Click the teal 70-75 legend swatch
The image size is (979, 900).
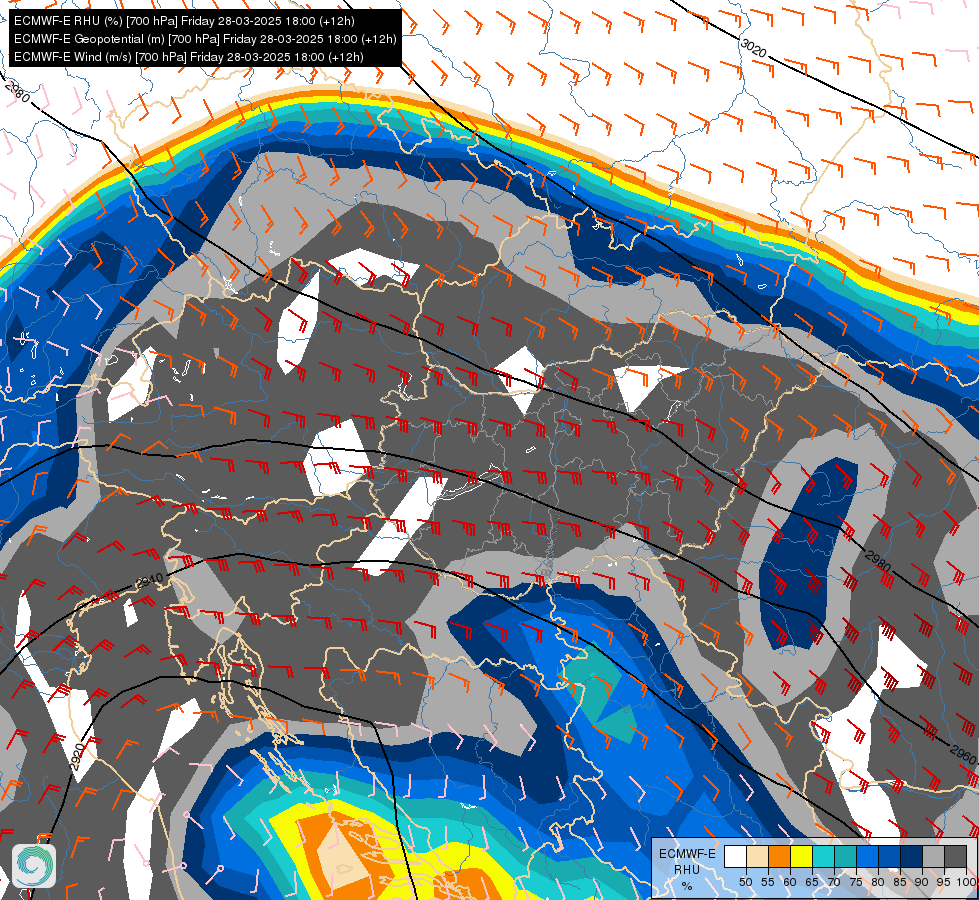click(845, 856)
